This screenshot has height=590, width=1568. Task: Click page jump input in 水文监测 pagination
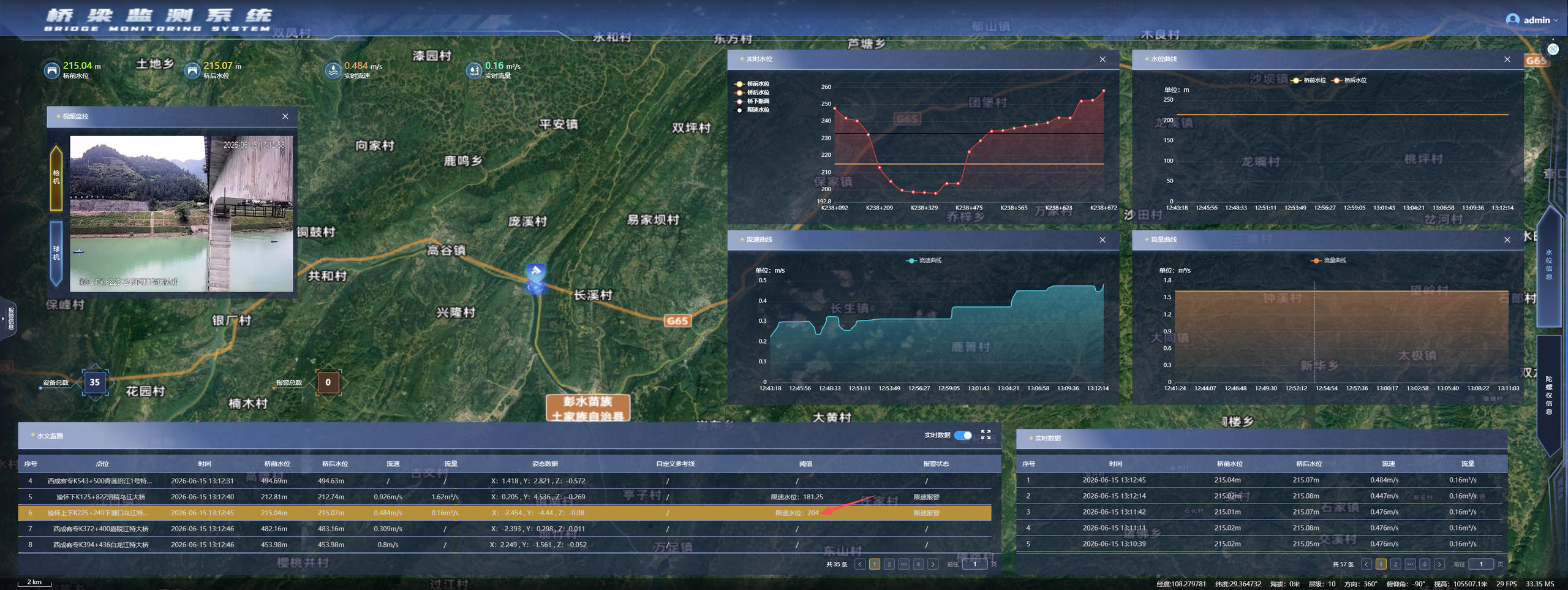pyautogui.click(x=974, y=564)
